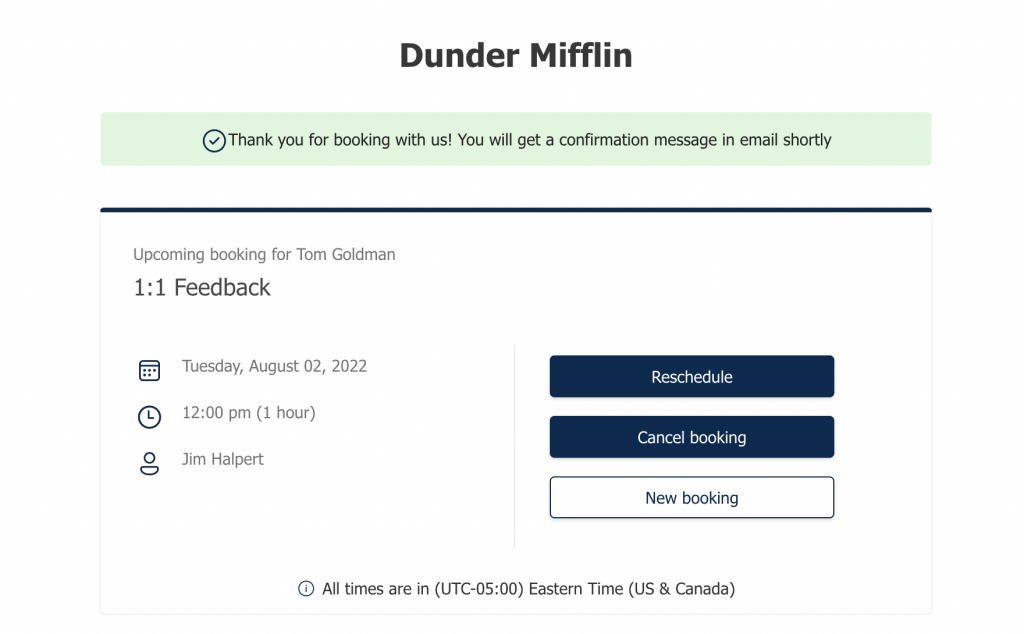Click the Dunder Mifflin page heading
The height and width of the screenshot is (634, 1024).
click(x=515, y=55)
